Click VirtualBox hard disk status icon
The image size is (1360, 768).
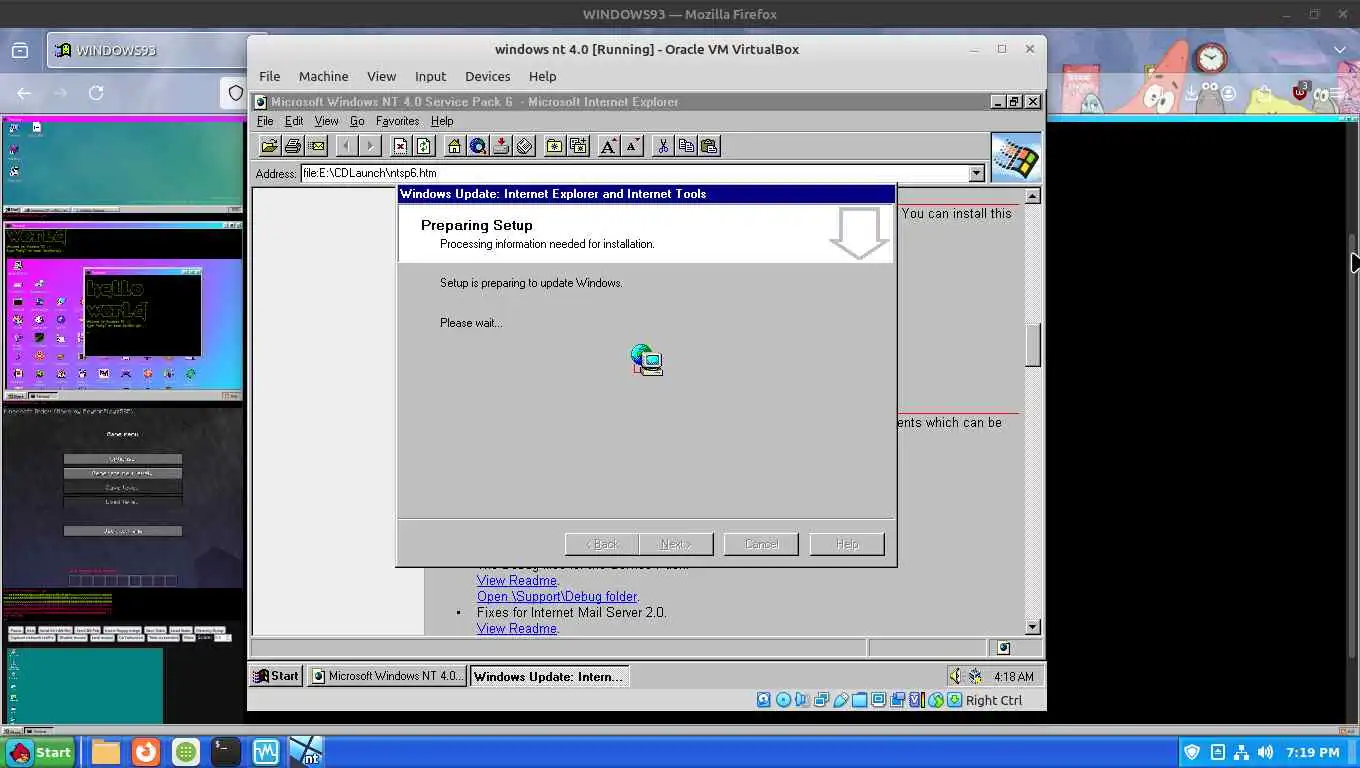764,700
